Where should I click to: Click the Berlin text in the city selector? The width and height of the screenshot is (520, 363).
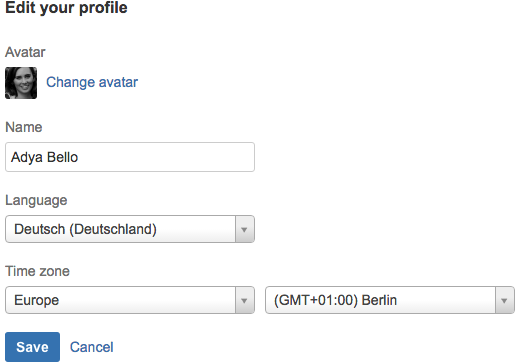pyautogui.click(x=379, y=300)
